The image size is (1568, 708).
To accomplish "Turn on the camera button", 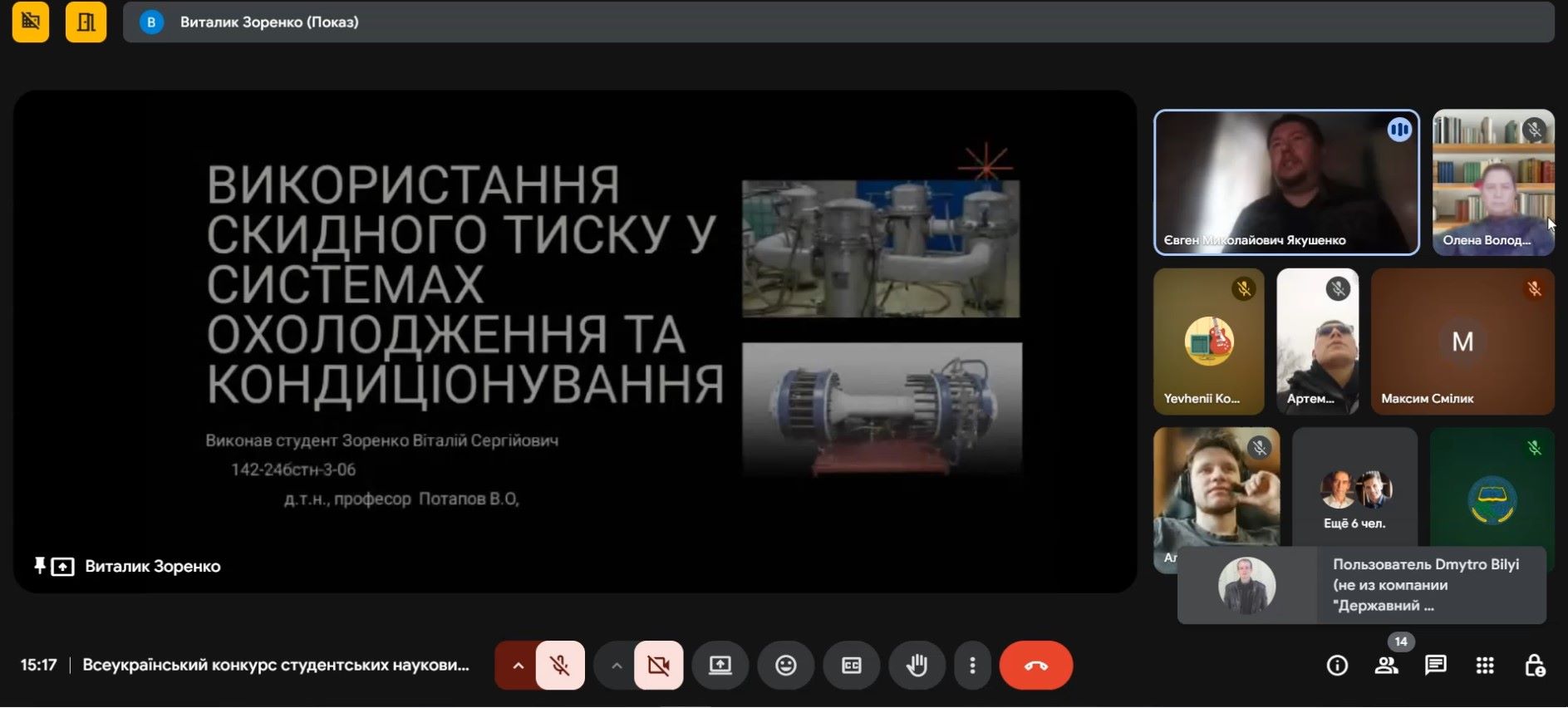I will [658, 666].
